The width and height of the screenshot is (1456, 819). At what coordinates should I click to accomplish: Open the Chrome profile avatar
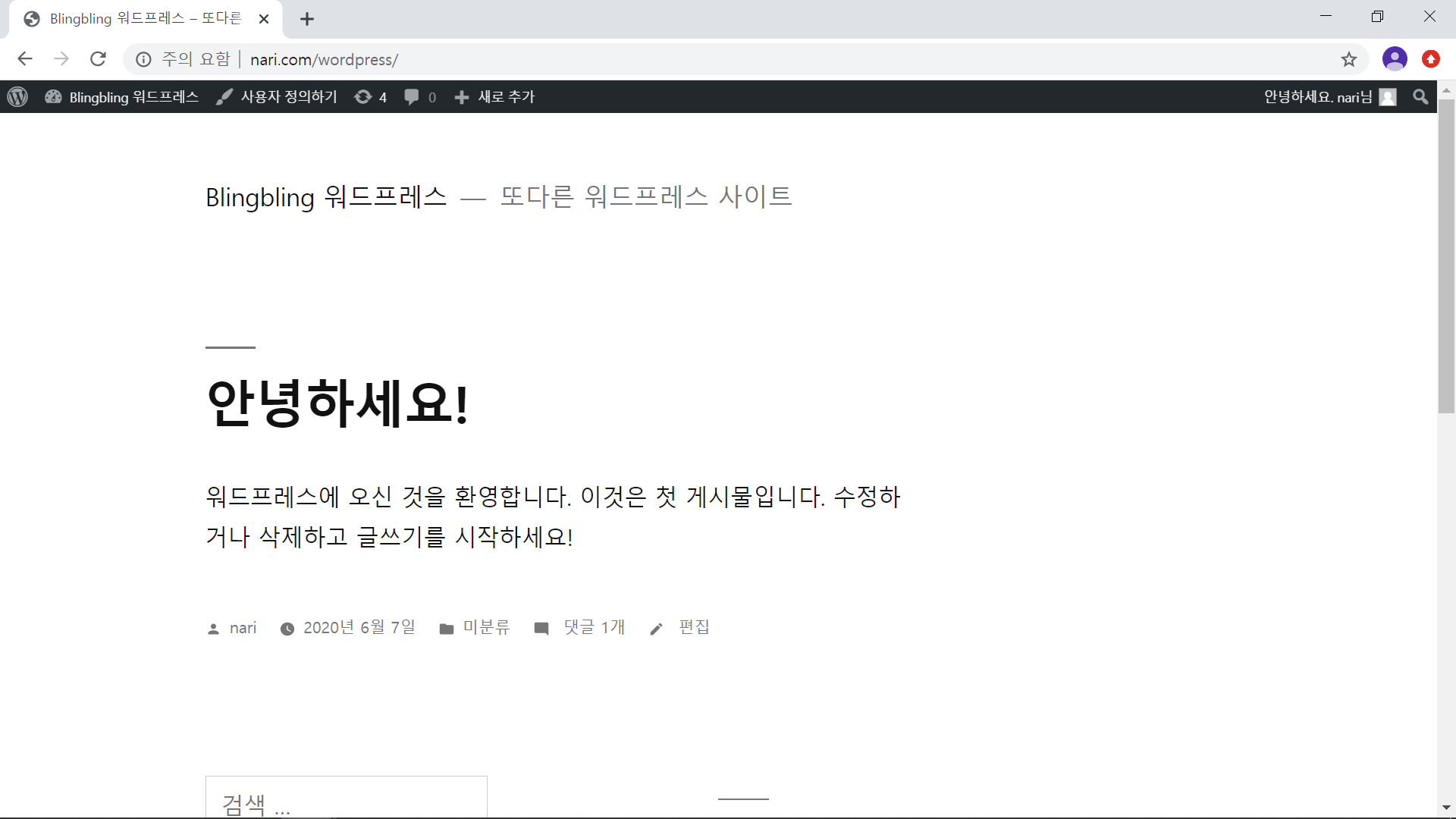tap(1395, 59)
